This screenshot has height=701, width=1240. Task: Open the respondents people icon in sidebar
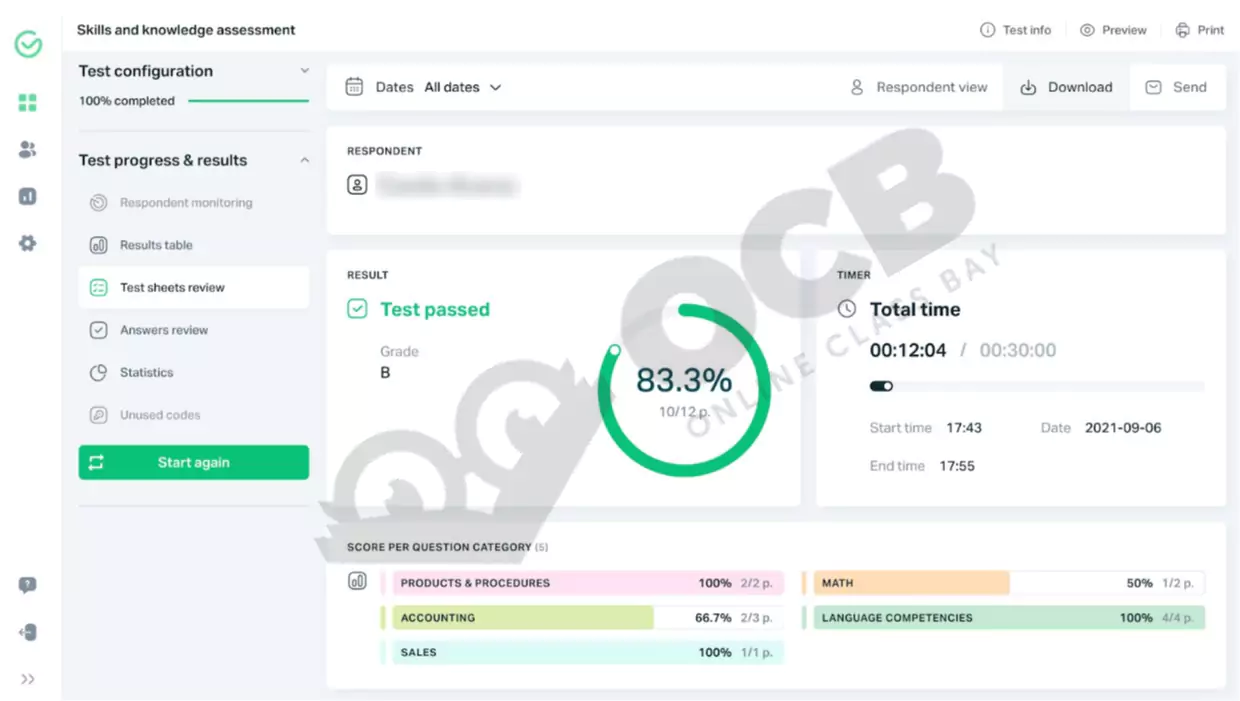pos(28,150)
